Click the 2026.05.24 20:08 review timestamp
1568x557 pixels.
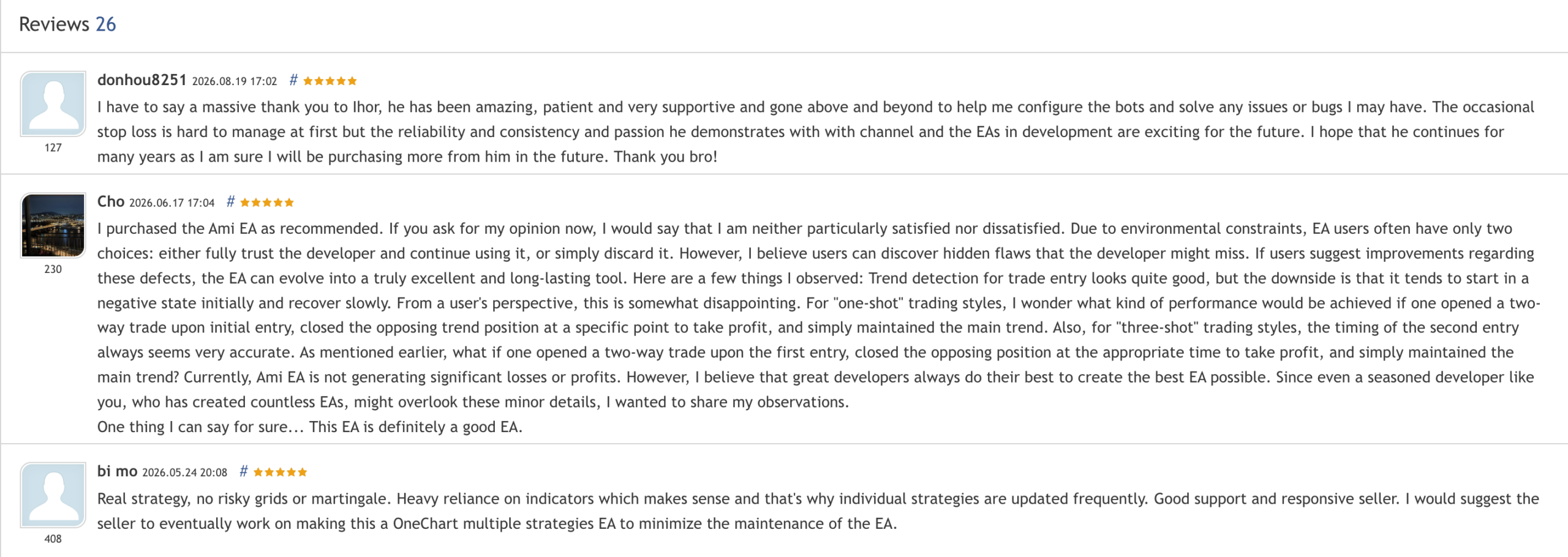tap(185, 473)
